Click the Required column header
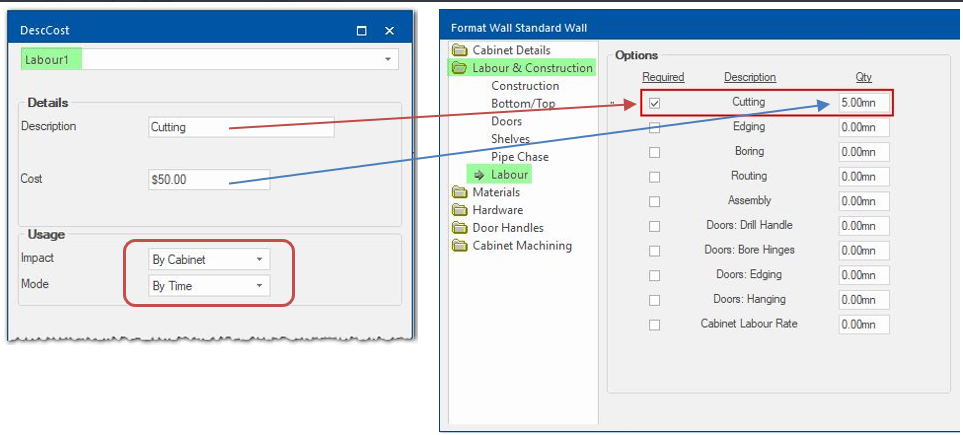 click(x=662, y=77)
